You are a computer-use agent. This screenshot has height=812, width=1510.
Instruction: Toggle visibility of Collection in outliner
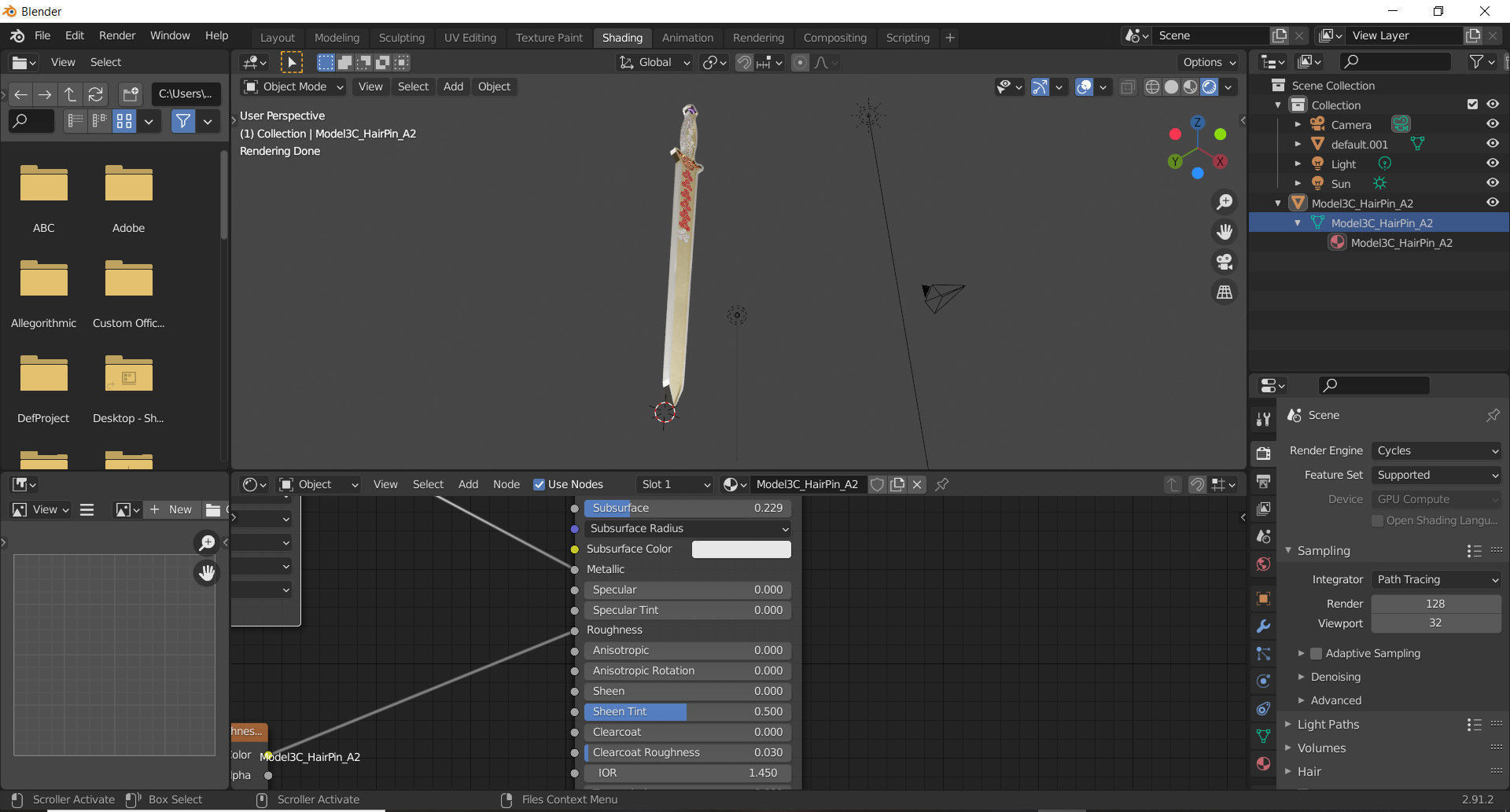(1492, 105)
